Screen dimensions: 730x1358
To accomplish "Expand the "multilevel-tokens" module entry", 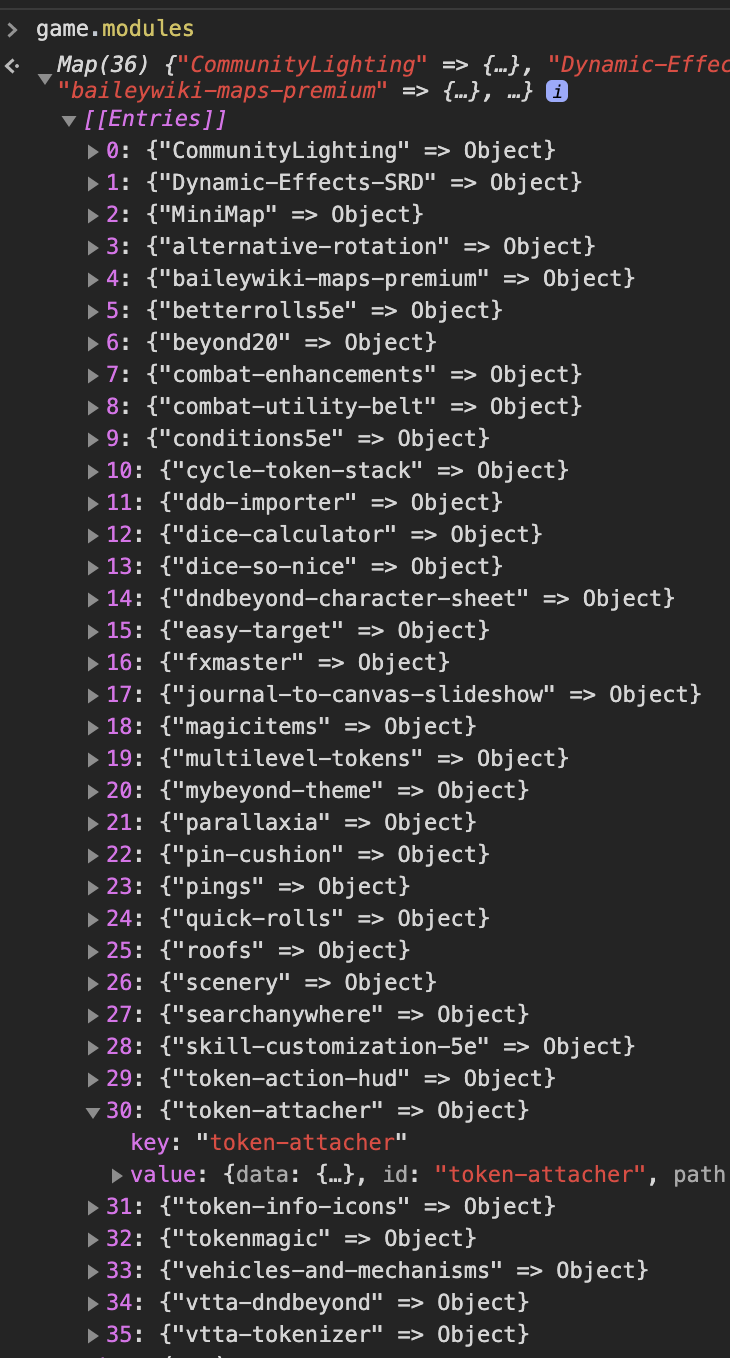I will [92, 758].
